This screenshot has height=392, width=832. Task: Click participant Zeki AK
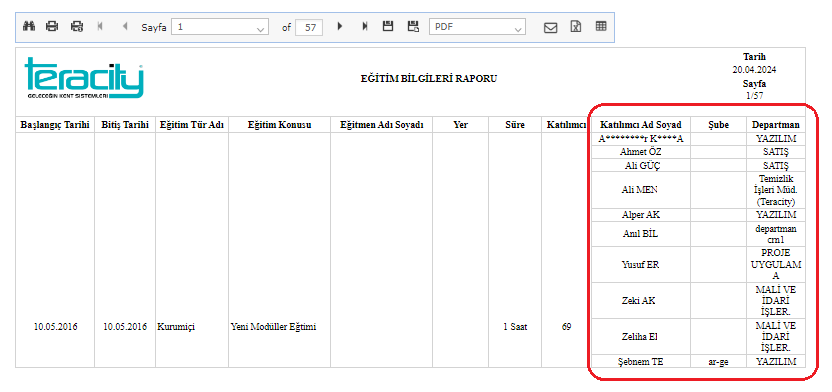coord(640,300)
